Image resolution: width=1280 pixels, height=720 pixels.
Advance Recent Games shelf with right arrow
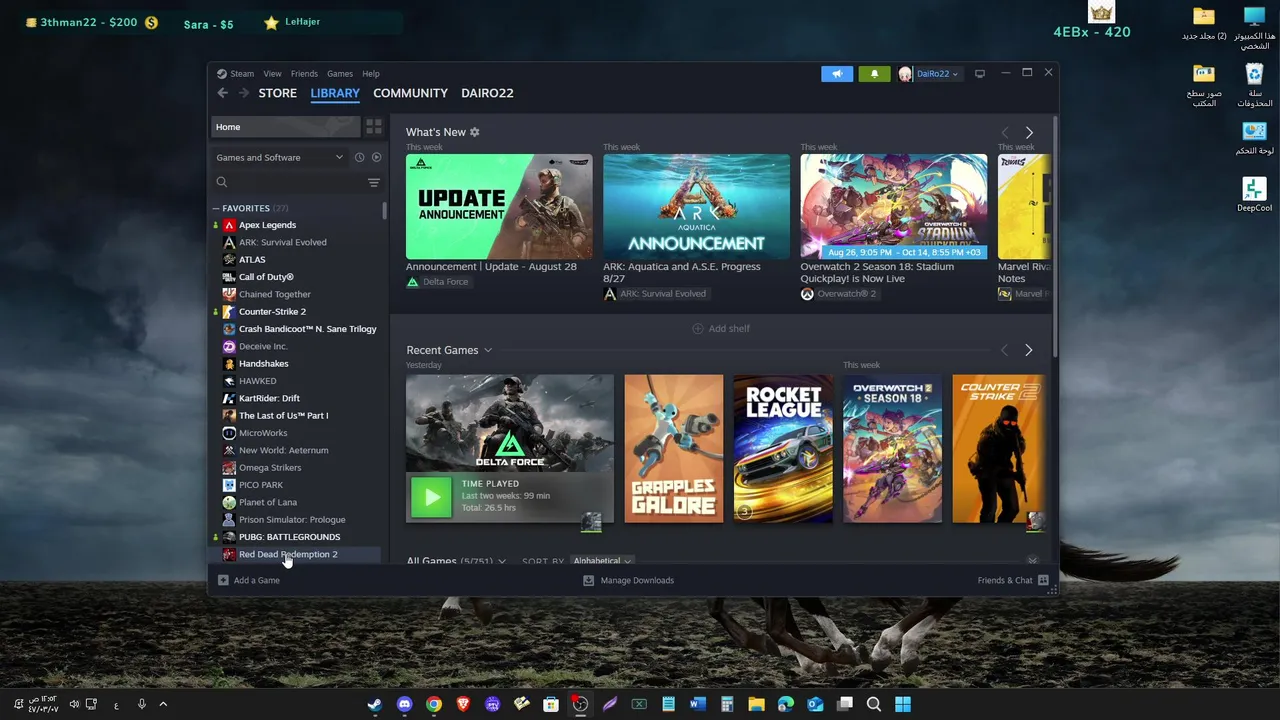(1028, 350)
